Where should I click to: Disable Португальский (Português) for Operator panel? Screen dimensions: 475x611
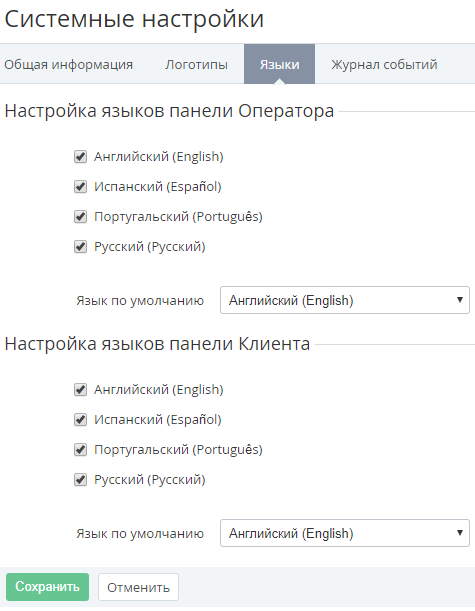coord(80,217)
